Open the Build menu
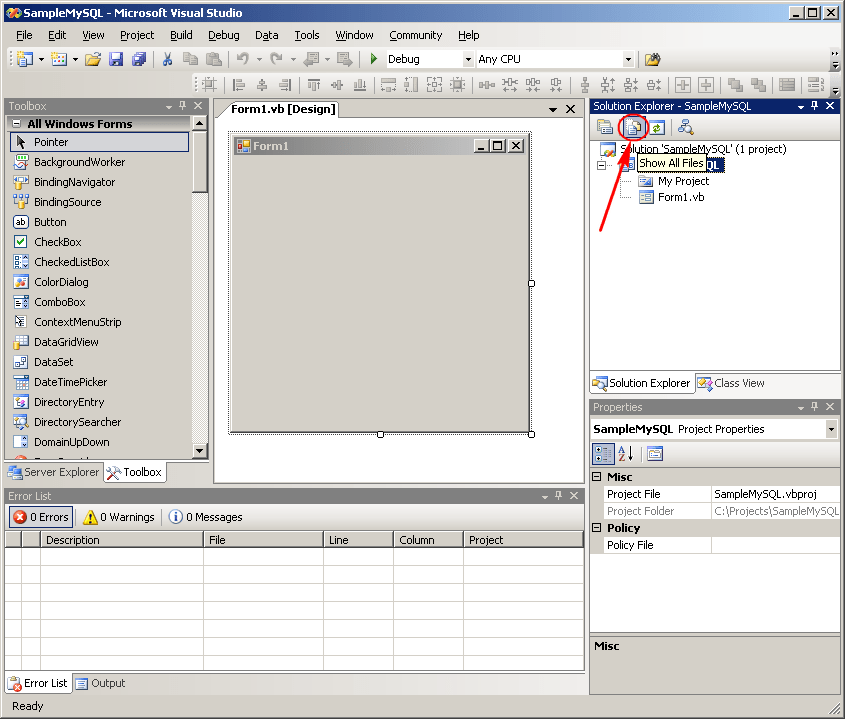Image resolution: width=845 pixels, height=719 pixels. [x=181, y=35]
